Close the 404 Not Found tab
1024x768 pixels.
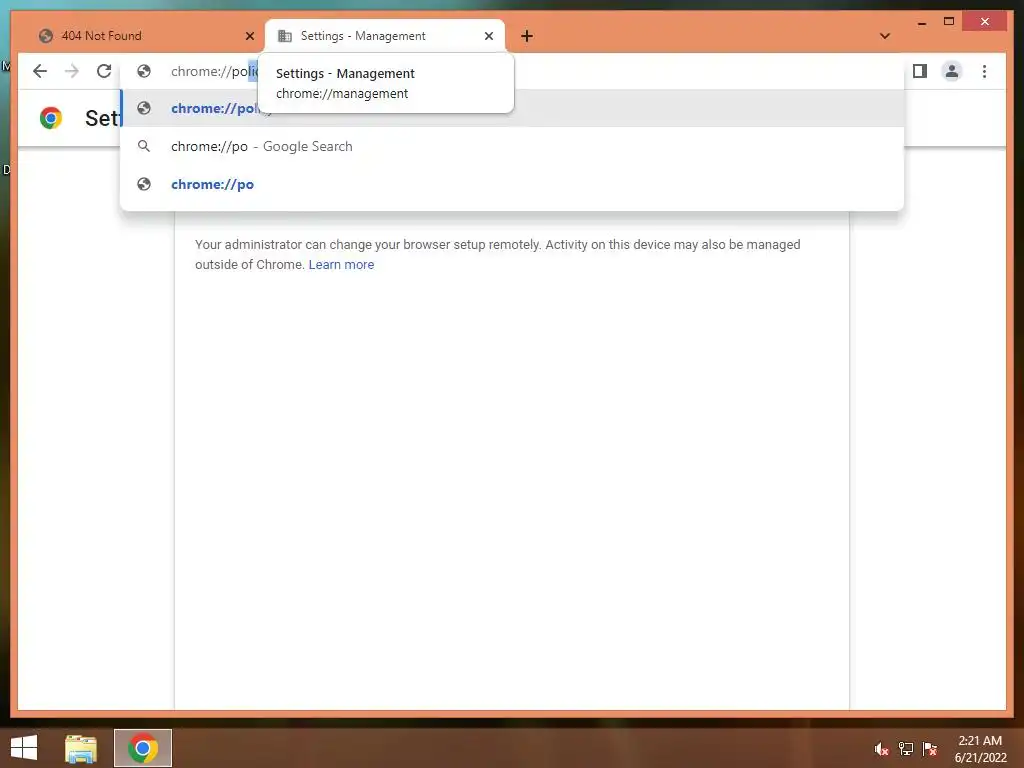[x=249, y=36]
